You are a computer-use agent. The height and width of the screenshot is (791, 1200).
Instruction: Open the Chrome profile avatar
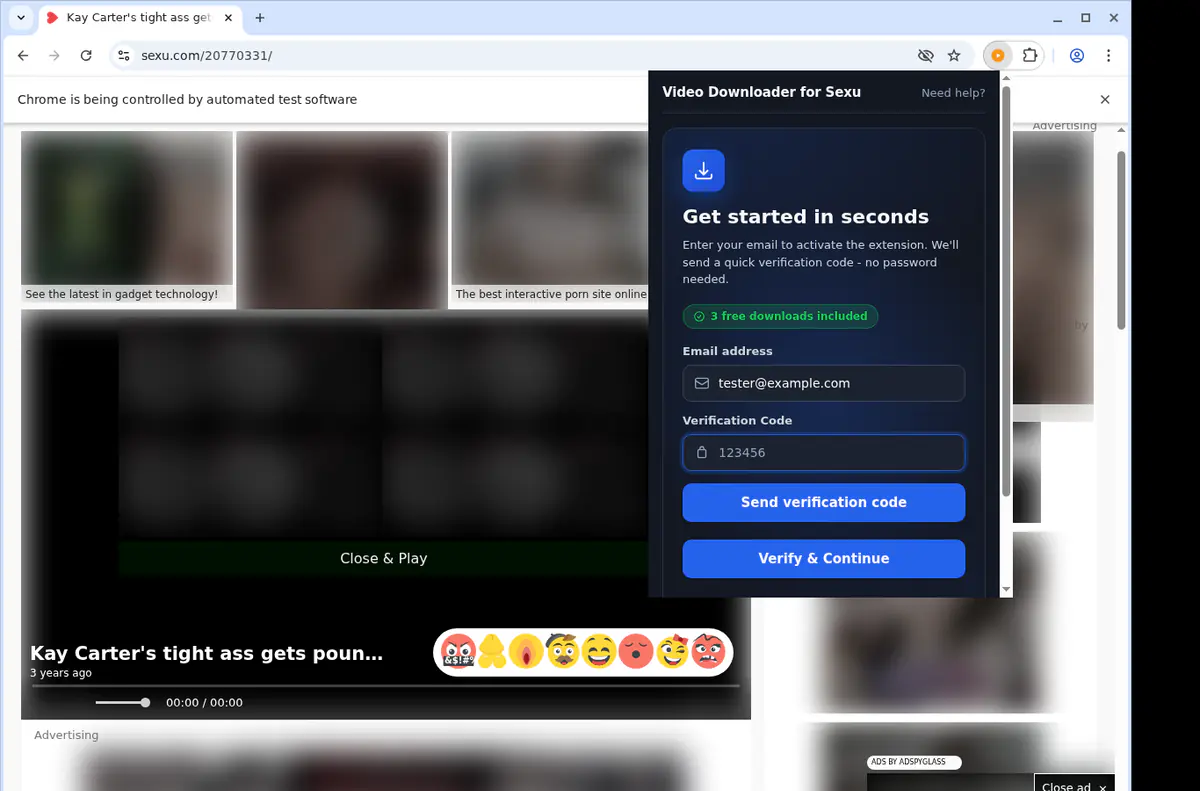[1077, 56]
